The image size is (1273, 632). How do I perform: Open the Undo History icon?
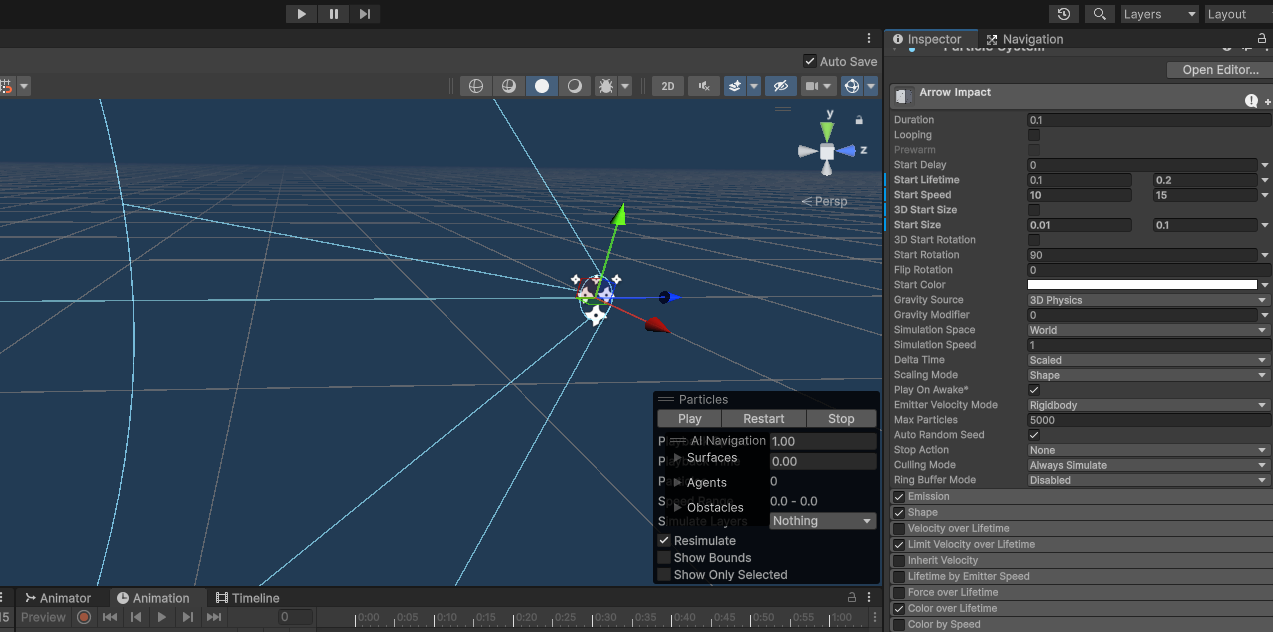pyautogui.click(x=1064, y=14)
